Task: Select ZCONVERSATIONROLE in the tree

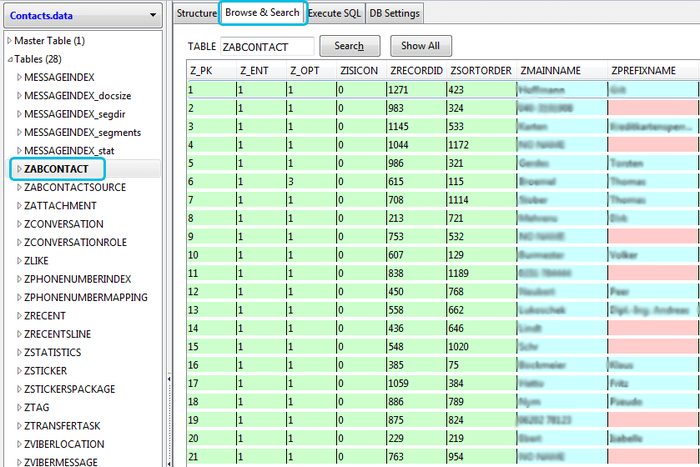Action: [x=75, y=242]
